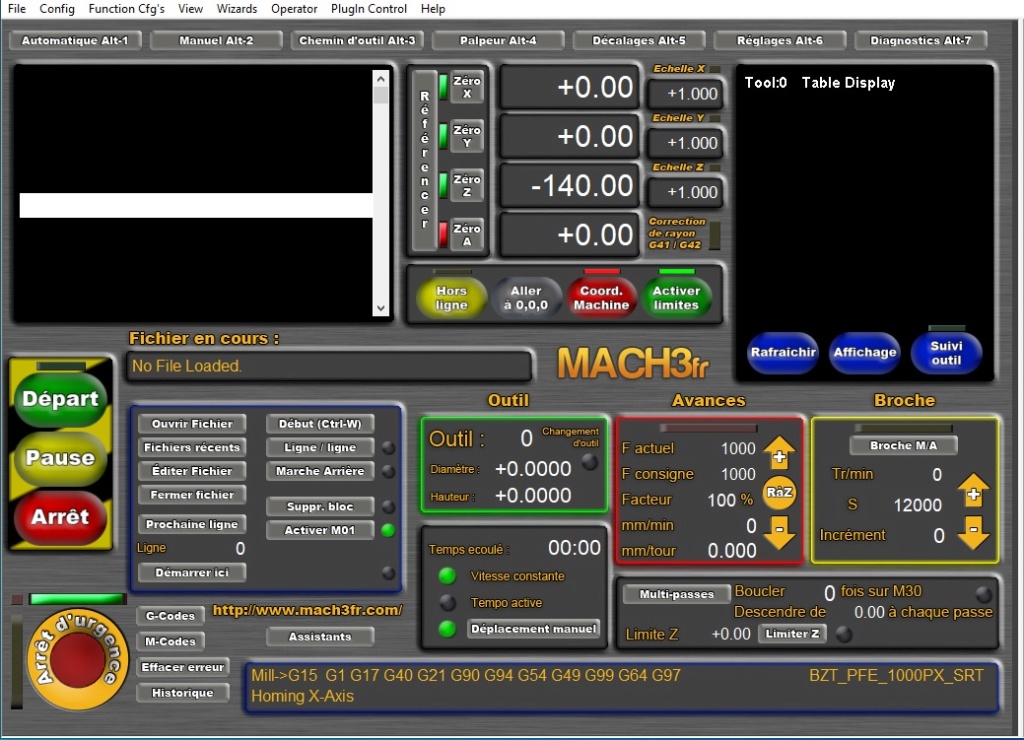Toggle Activer M01 optional stop
Viewport: 1024px width, 740px height.
pos(320,530)
